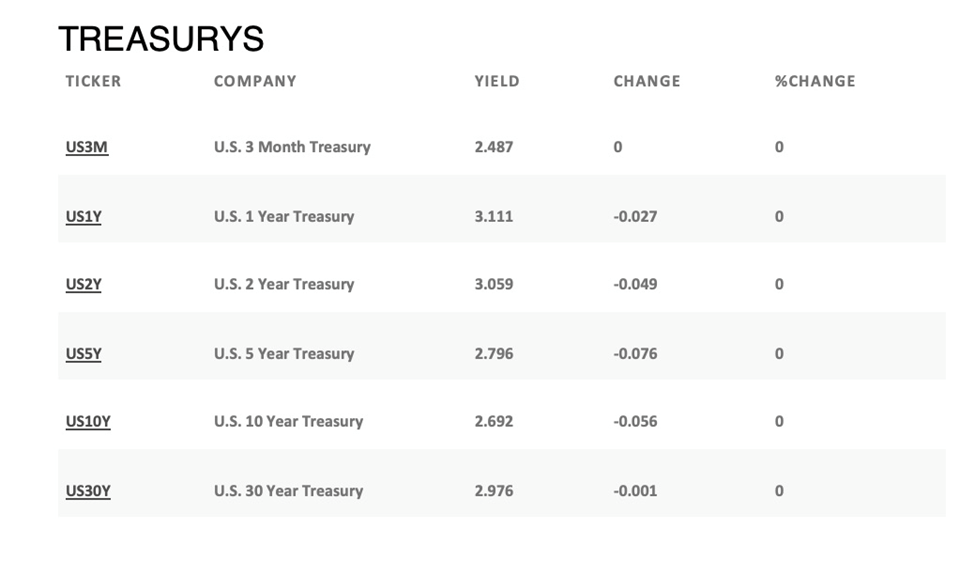The image size is (975, 561).
Task: Click the CHANGE column header
Action: pyautogui.click(x=647, y=81)
